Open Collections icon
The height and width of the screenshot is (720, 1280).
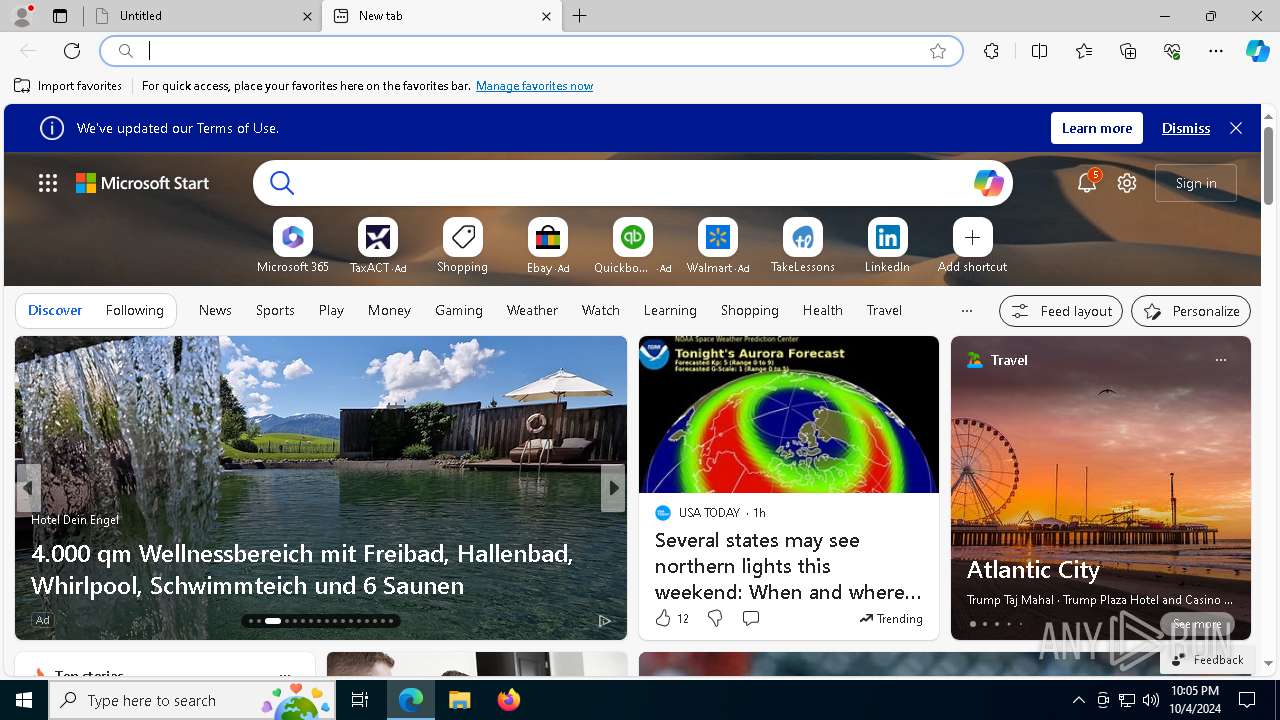coord(1128,51)
